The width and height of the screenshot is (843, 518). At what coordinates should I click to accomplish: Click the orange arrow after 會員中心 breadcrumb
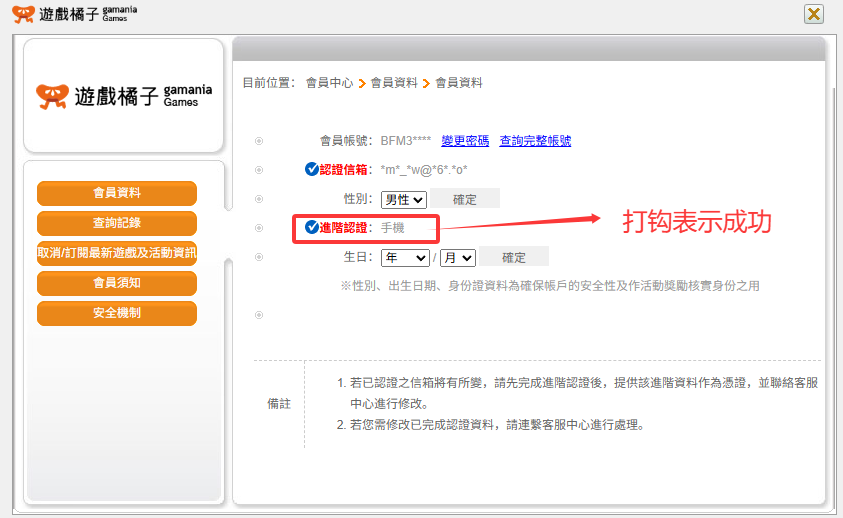coord(362,83)
